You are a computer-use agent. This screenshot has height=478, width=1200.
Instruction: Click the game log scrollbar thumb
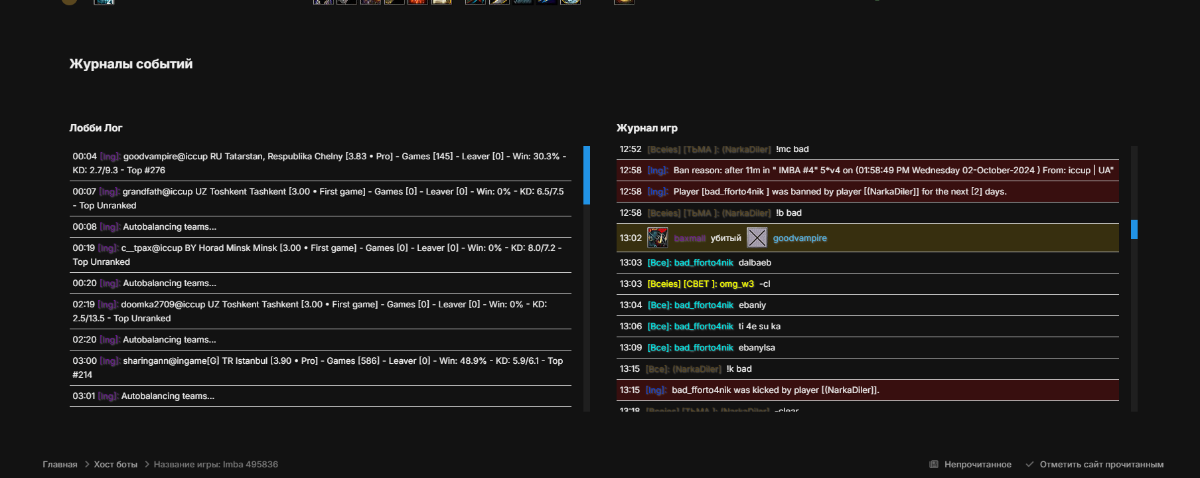[x=1134, y=230]
